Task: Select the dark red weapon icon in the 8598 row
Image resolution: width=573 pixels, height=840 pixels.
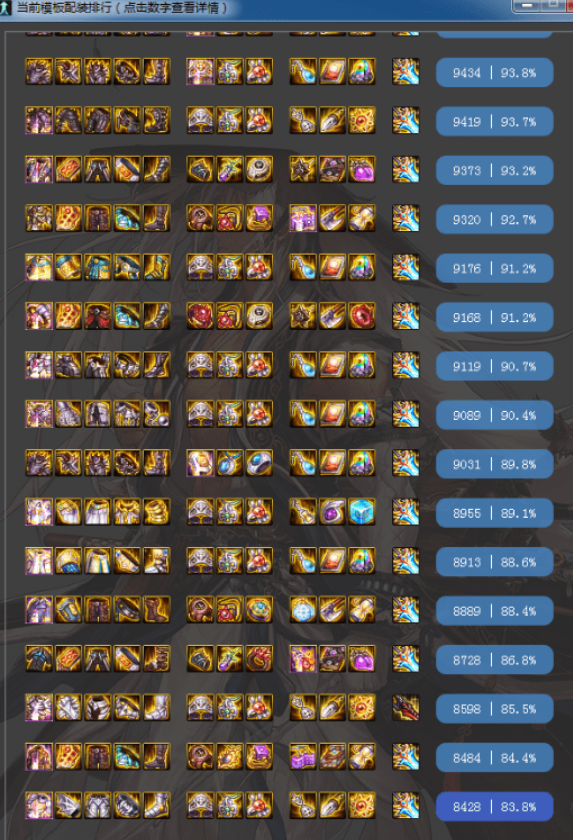Action: pyautogui.click(x=405, y=708)
